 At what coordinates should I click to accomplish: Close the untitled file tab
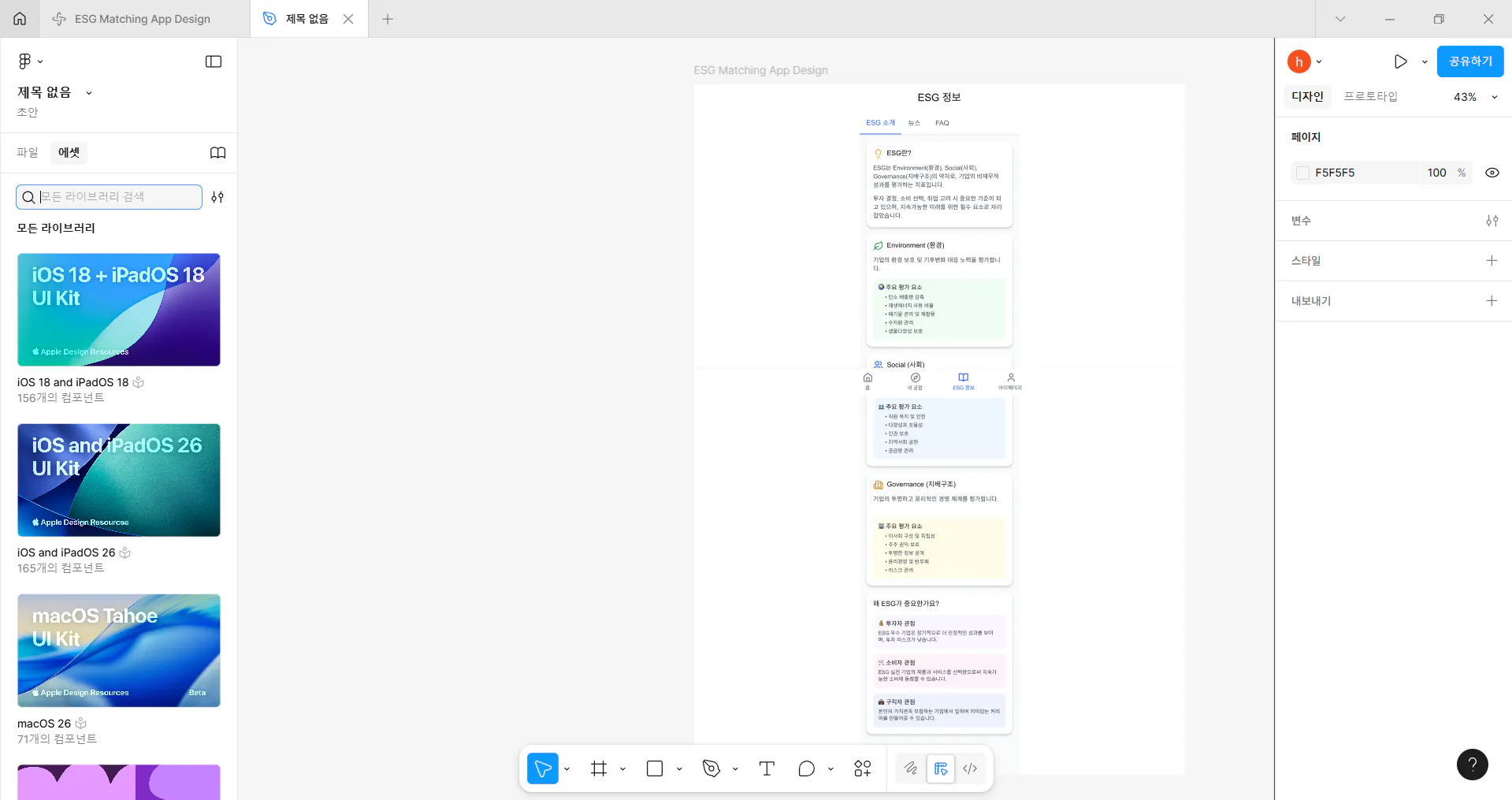pyautogui.click(x=348, y=19)
